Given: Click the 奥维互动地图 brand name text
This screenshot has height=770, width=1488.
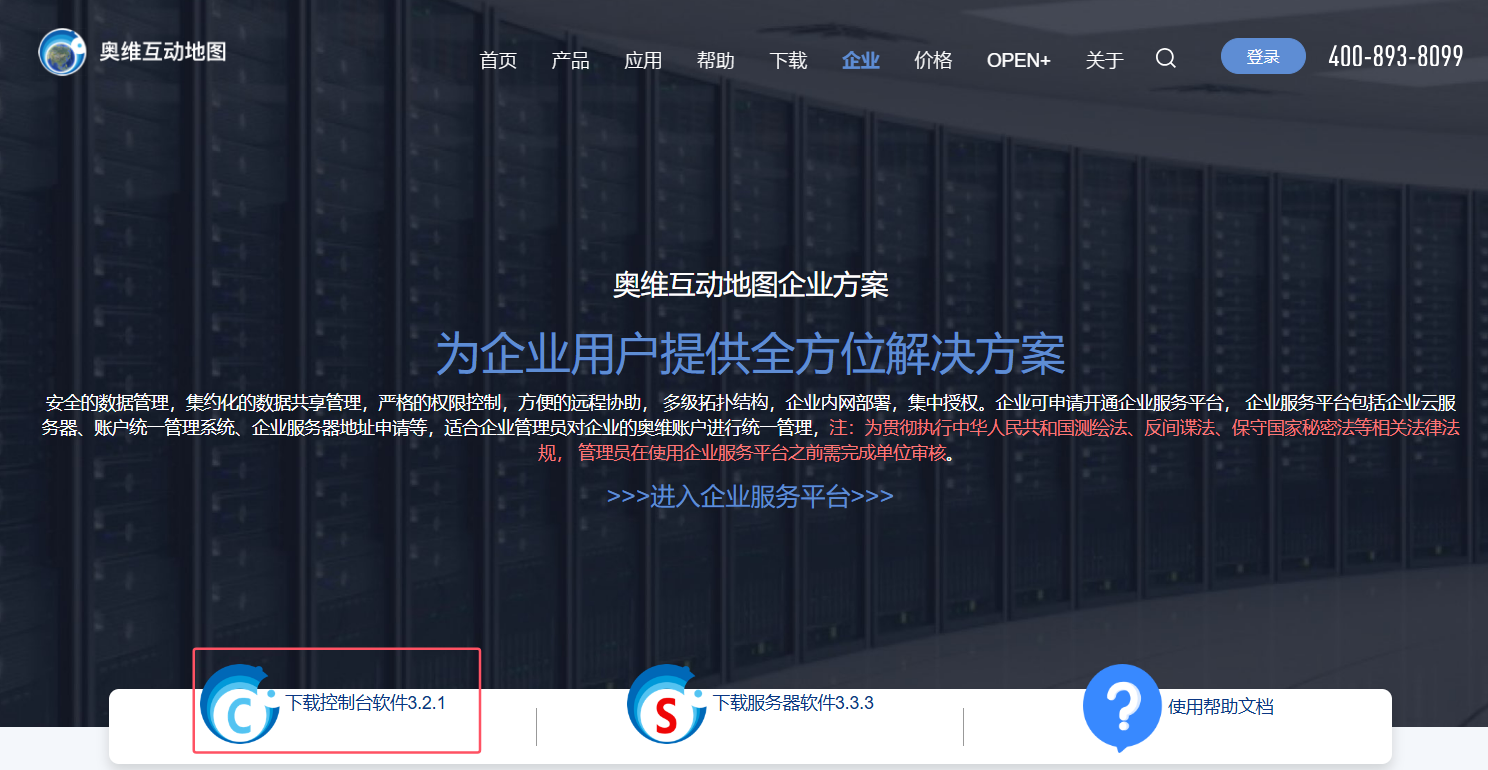Looking at the screenshot, I should [x=163, y=51].
